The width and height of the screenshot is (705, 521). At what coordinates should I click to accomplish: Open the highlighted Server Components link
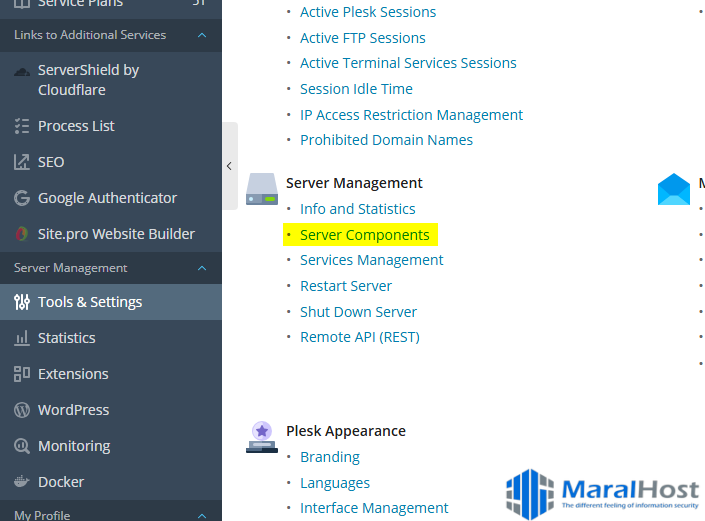(x=364, y=235)
